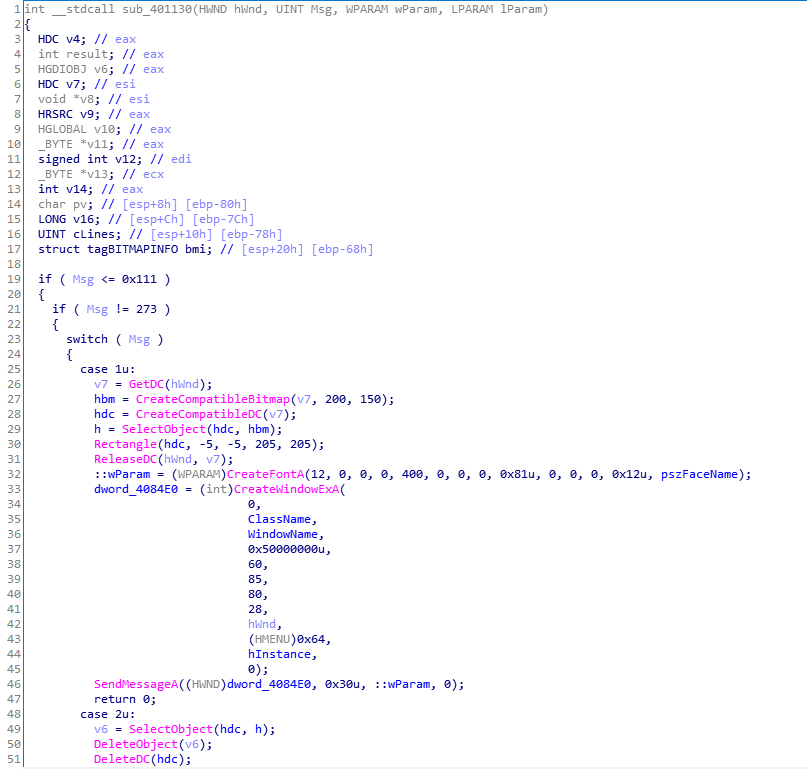Click line number 48 in the gutter
This screenshot has height=769, width=807.
tap(14, 714)
